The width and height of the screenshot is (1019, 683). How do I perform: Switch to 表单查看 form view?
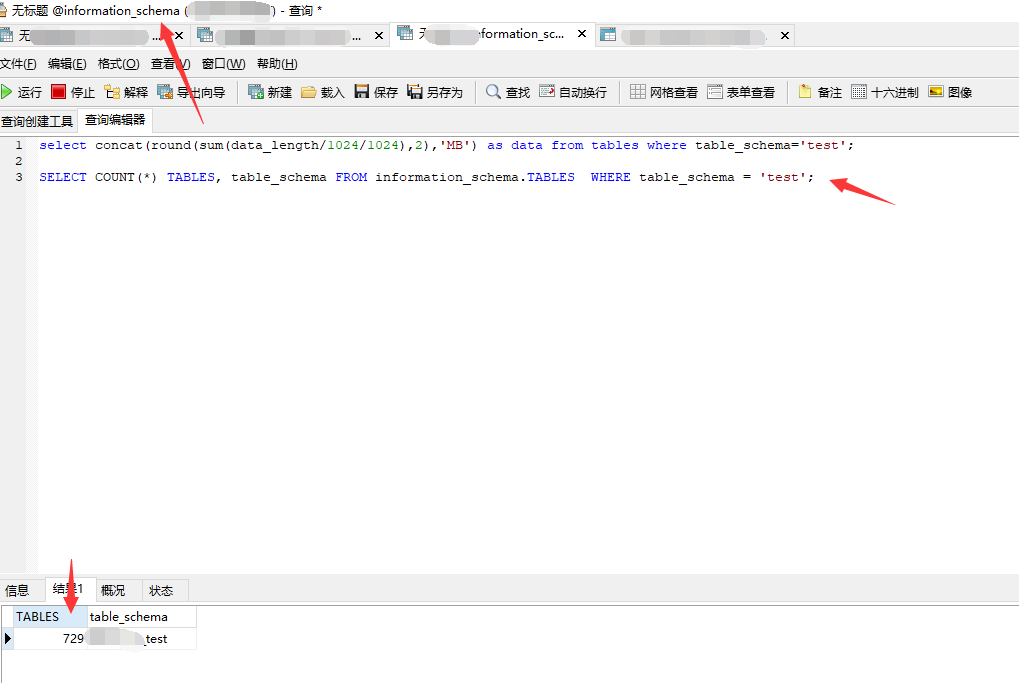[x=741, y=92]
